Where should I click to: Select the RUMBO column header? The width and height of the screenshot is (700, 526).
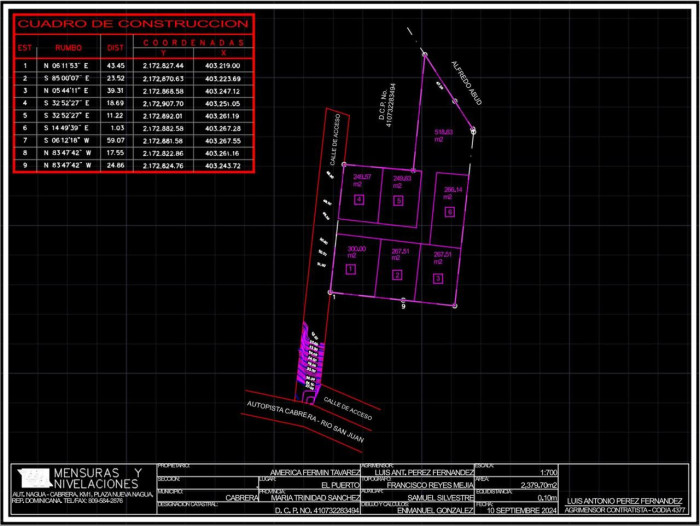click(68, 48)
